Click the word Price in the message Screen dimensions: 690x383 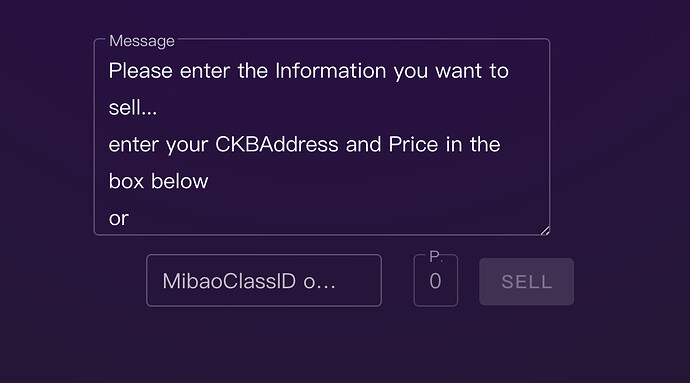click(x=413, y=144)
